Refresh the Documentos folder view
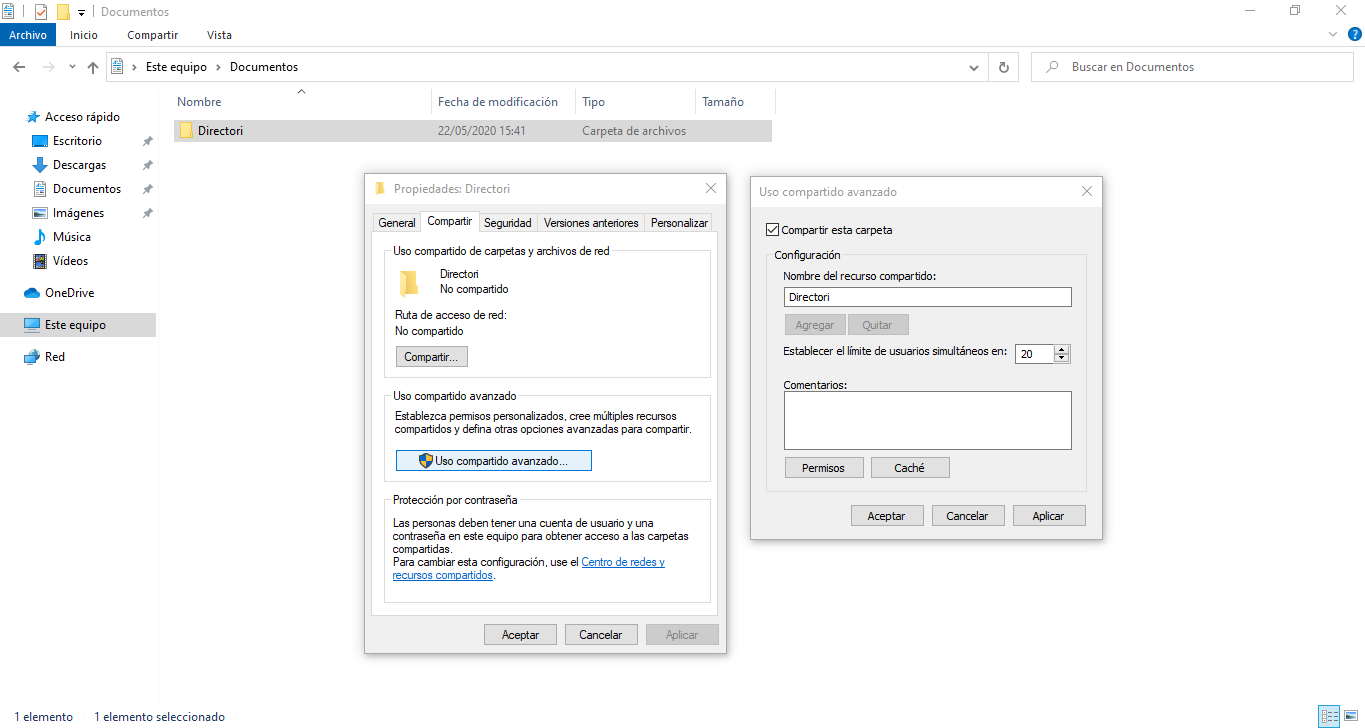Screen dimensions: 1365x728 1003,67
